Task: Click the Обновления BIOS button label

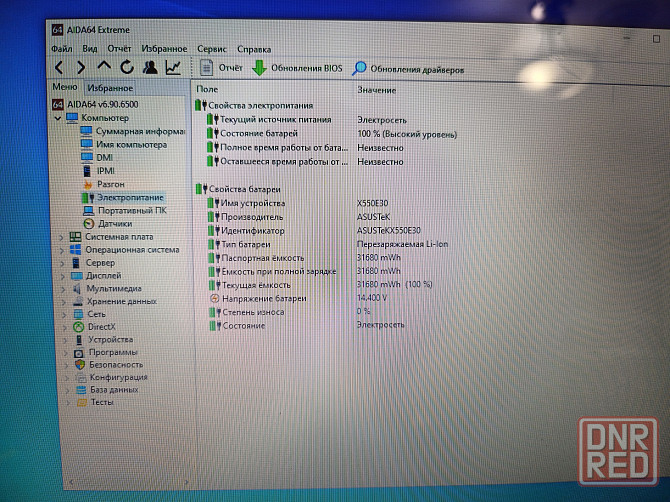Action: (x=306, y=68)
